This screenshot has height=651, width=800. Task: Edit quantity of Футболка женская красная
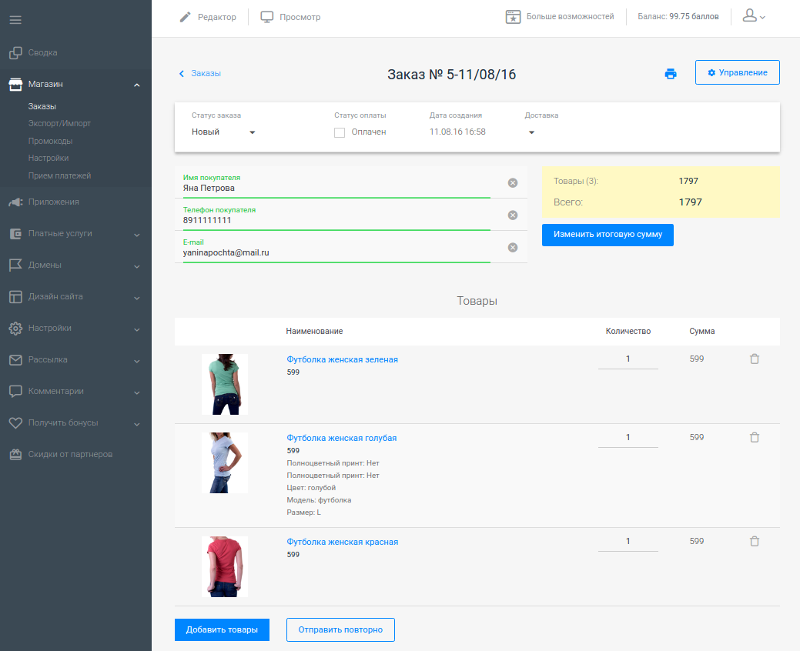click(x=628, y=541)
